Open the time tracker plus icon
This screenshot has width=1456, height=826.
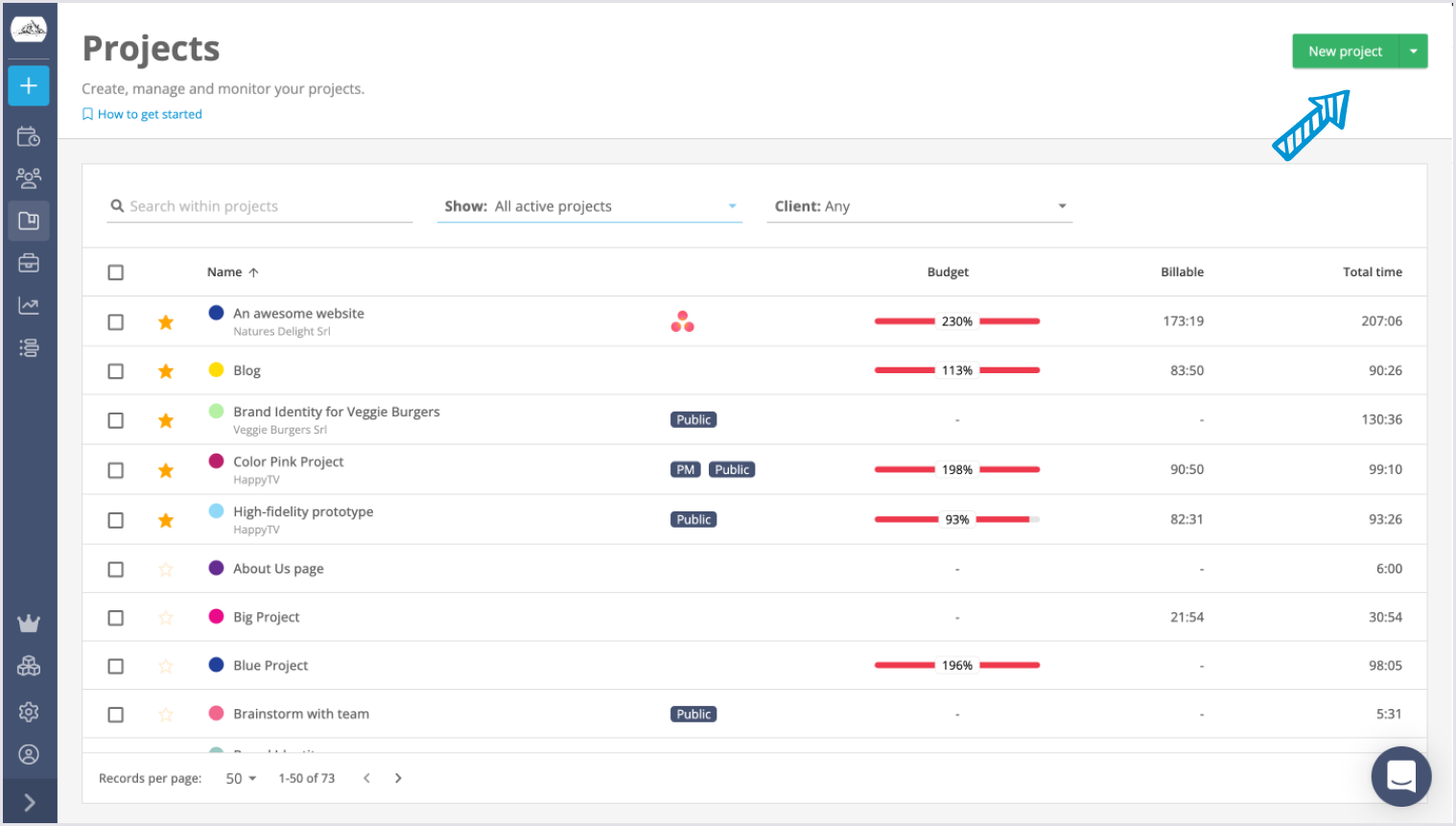[x=29, y=85]
